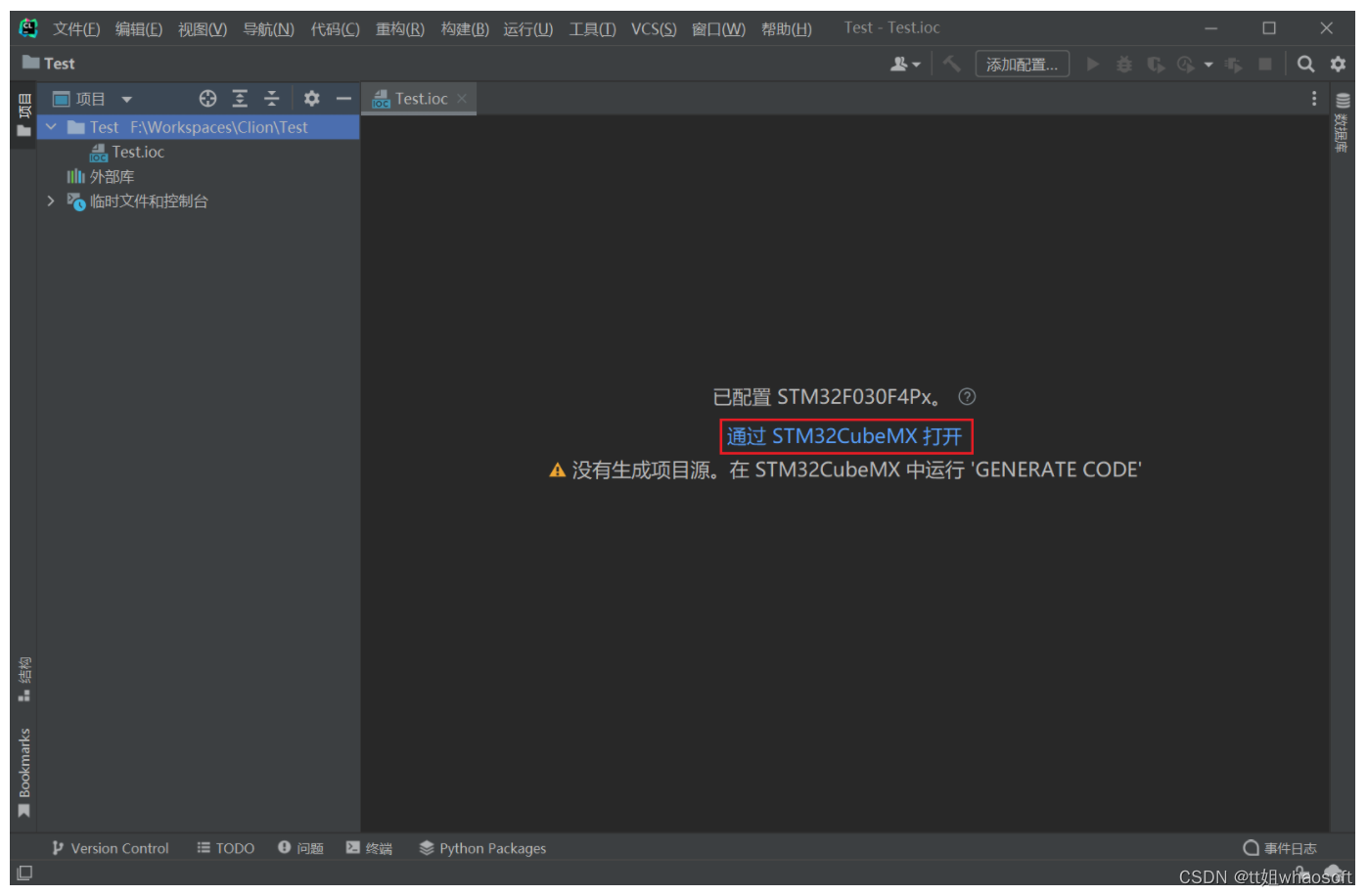Open the 构建(B) menu
Screen dimensions: 1368x896
[465, 29]
